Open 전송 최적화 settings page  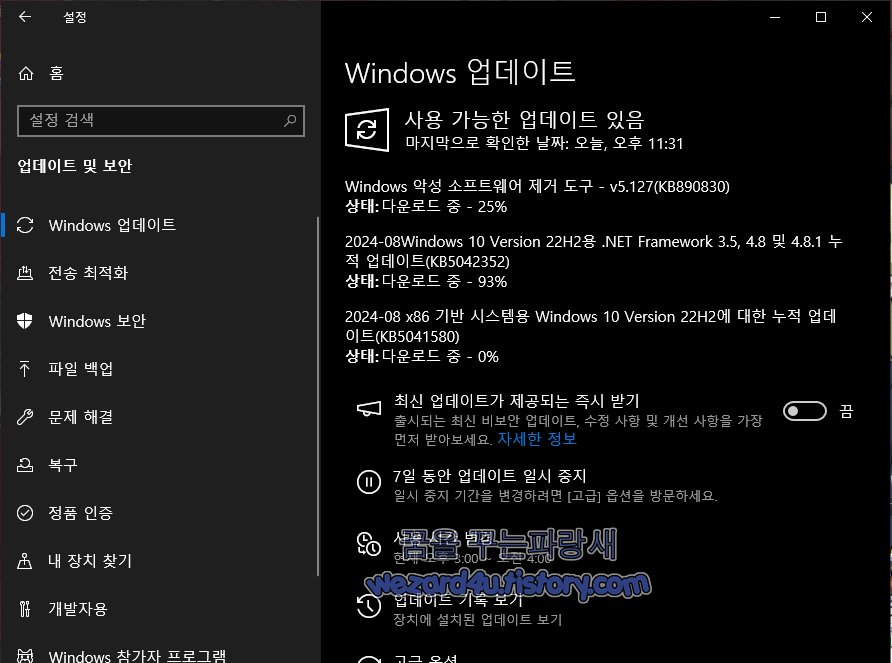159,273
